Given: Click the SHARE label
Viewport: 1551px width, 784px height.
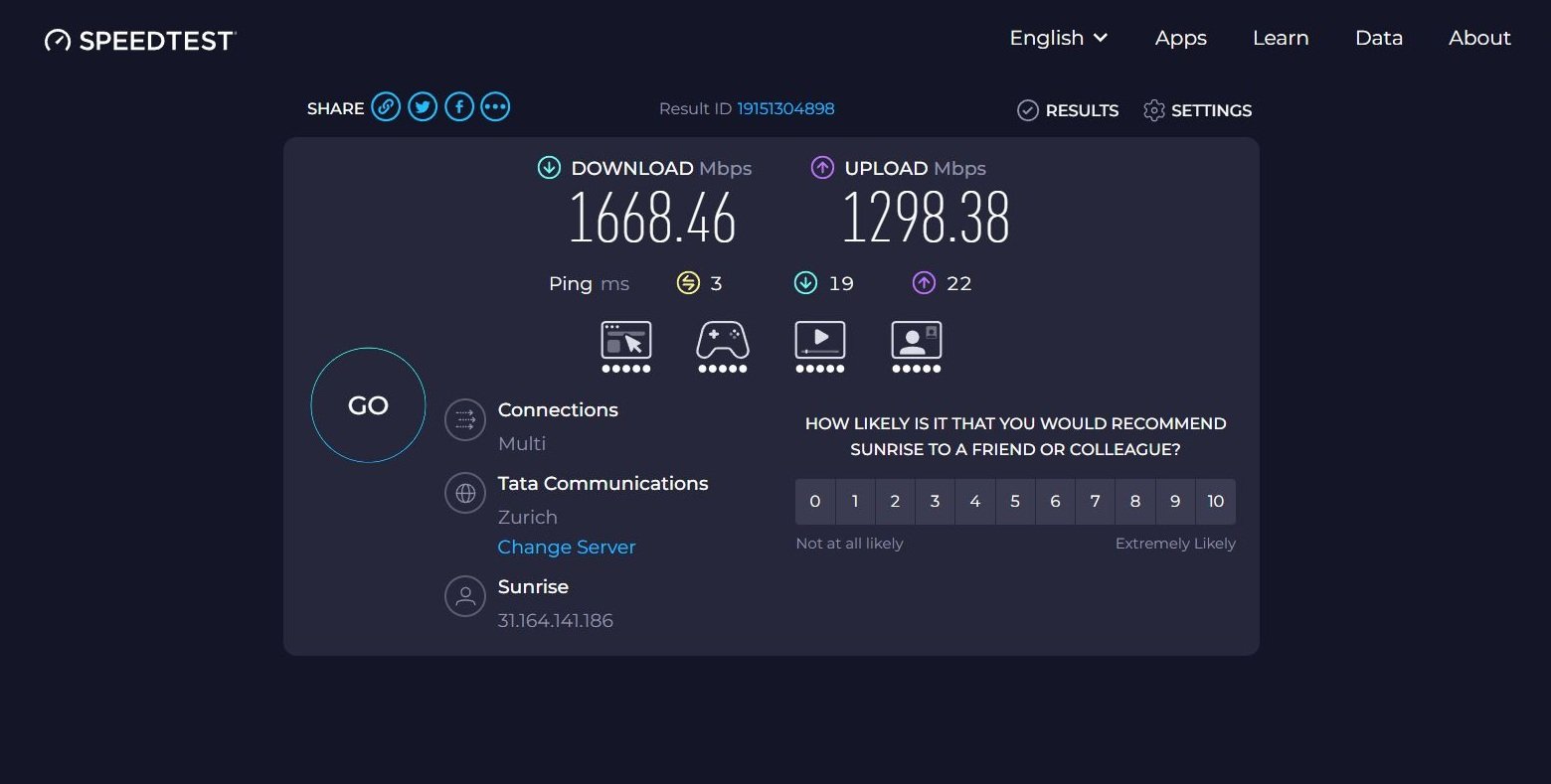Looking at the screenshot, I should click(336, 108).
